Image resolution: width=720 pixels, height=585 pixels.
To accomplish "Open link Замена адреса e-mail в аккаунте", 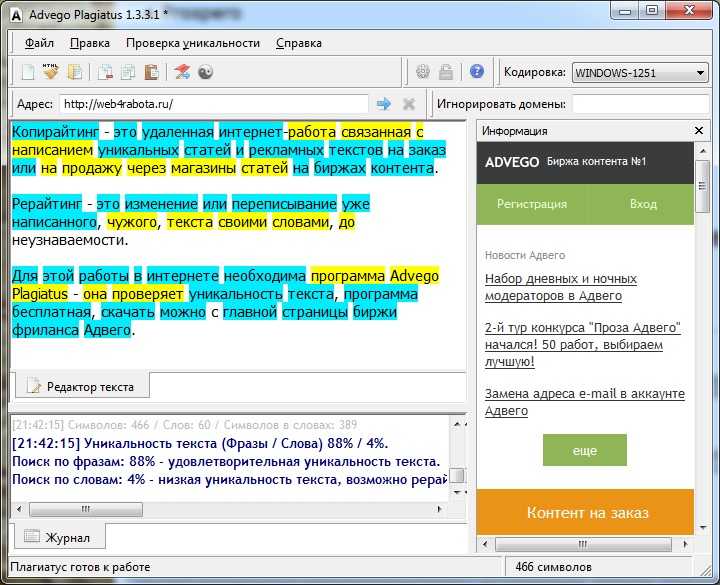I will 585,402.
